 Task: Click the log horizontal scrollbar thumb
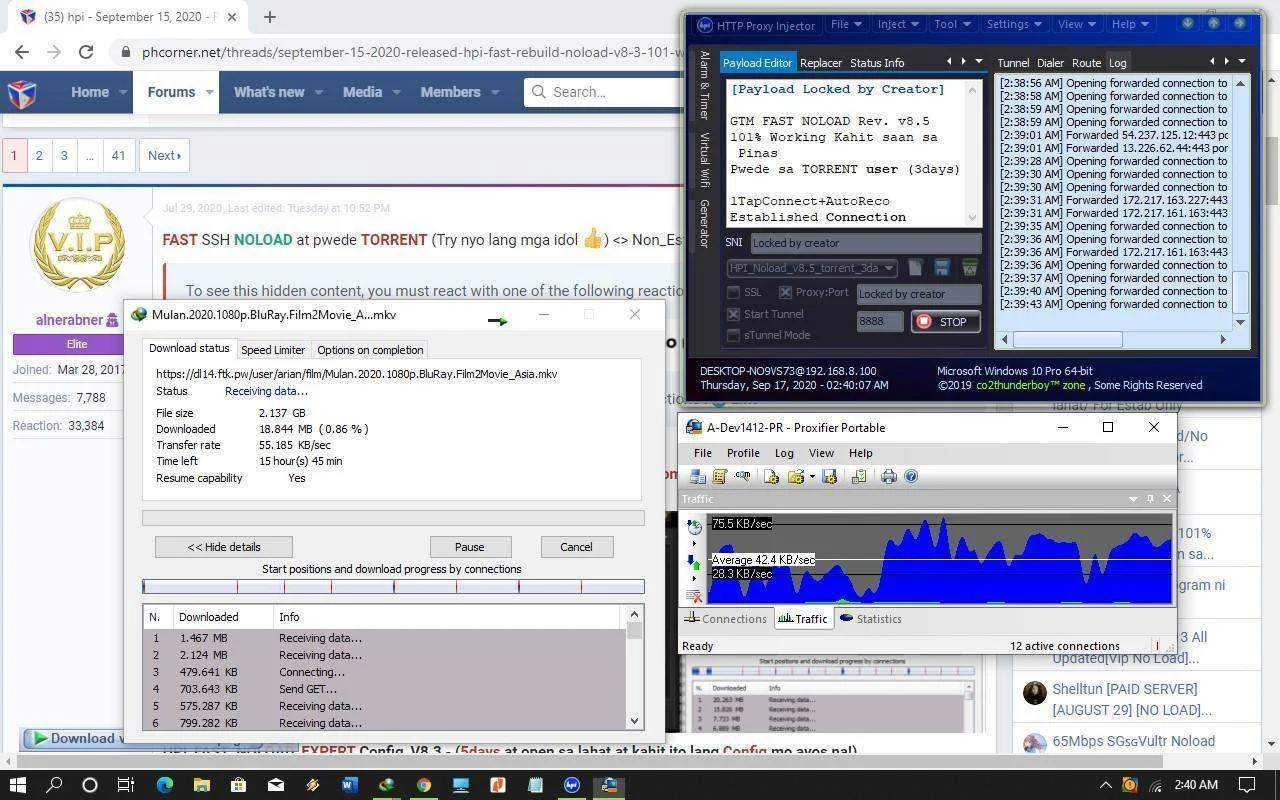(1068, 340)
